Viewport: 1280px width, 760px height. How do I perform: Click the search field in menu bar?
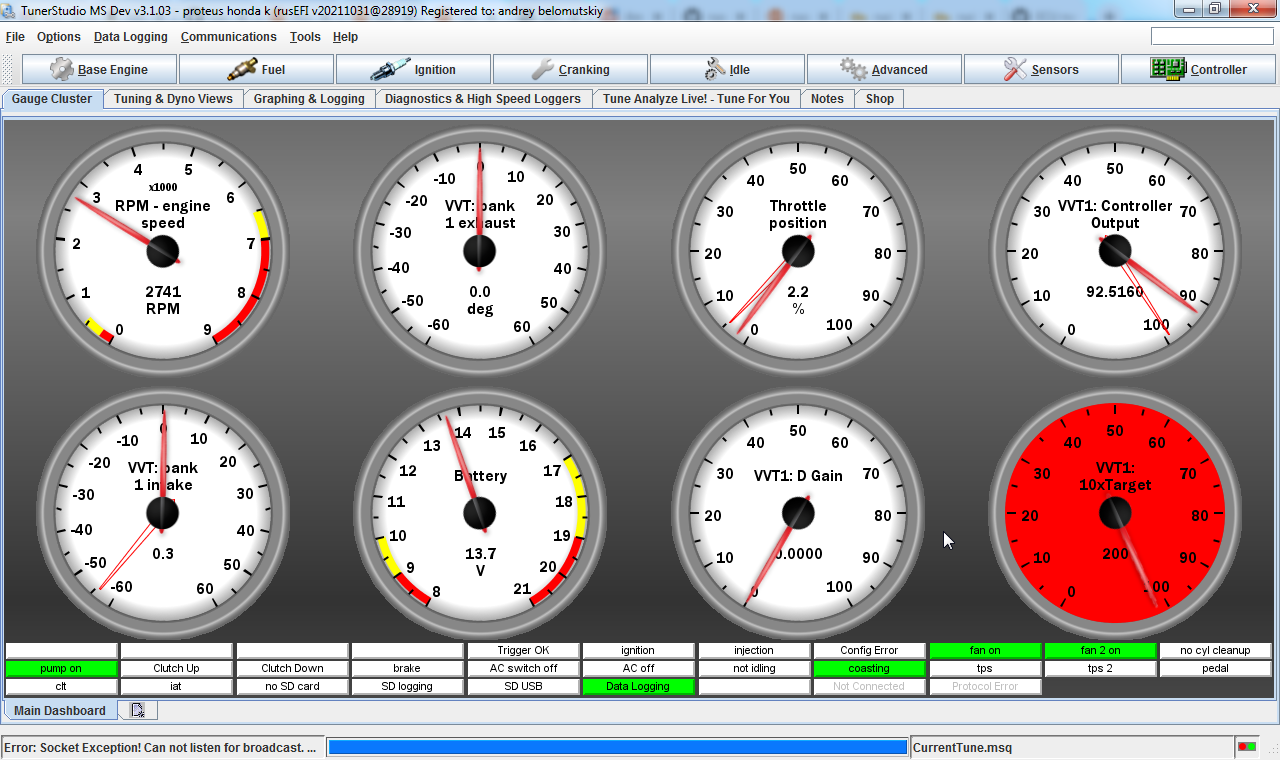click(1212, 36)
